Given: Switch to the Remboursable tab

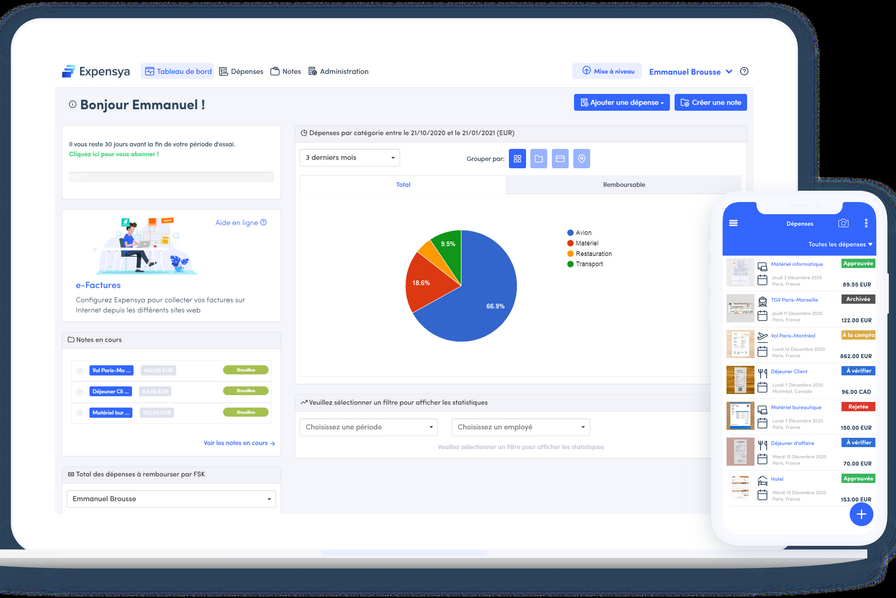Looking at the screenshot, I should click(x=623, y=185).
